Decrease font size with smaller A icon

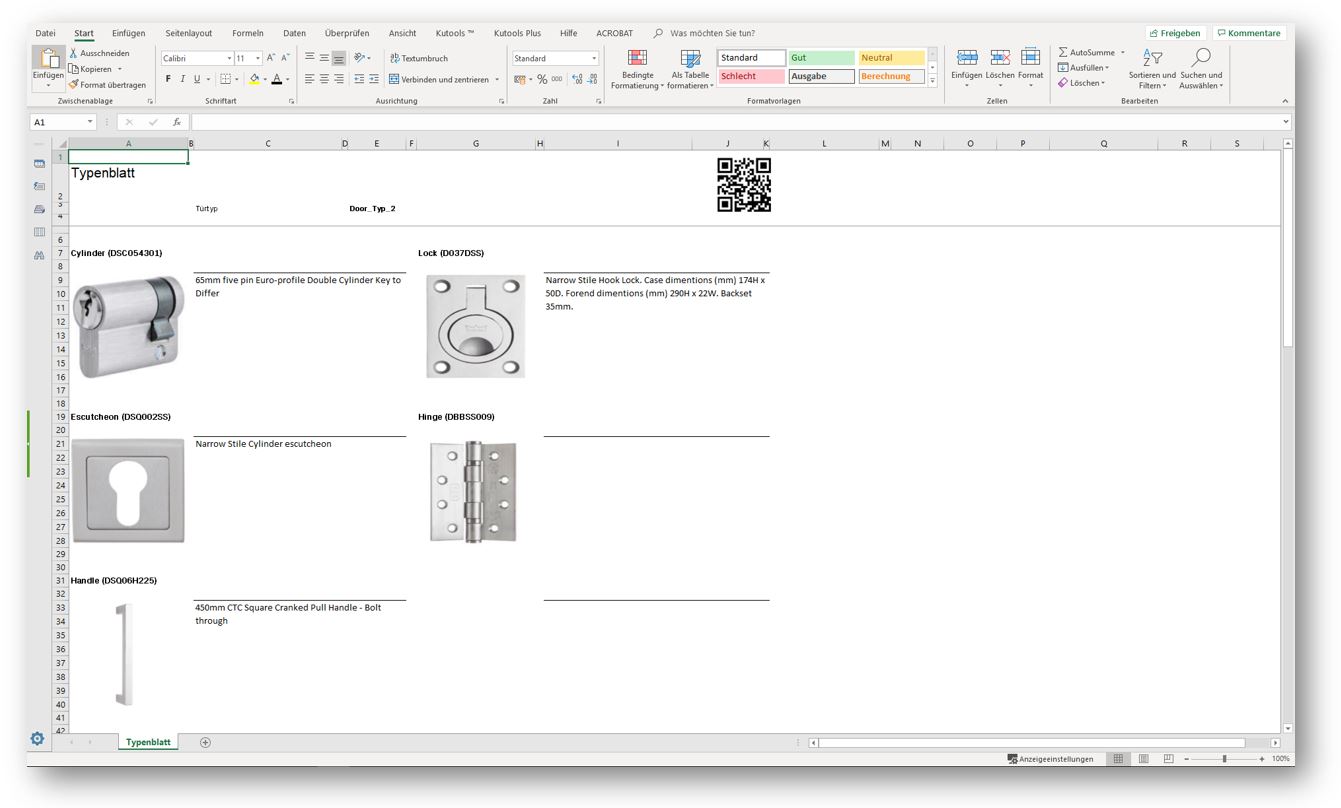(286, 58)
